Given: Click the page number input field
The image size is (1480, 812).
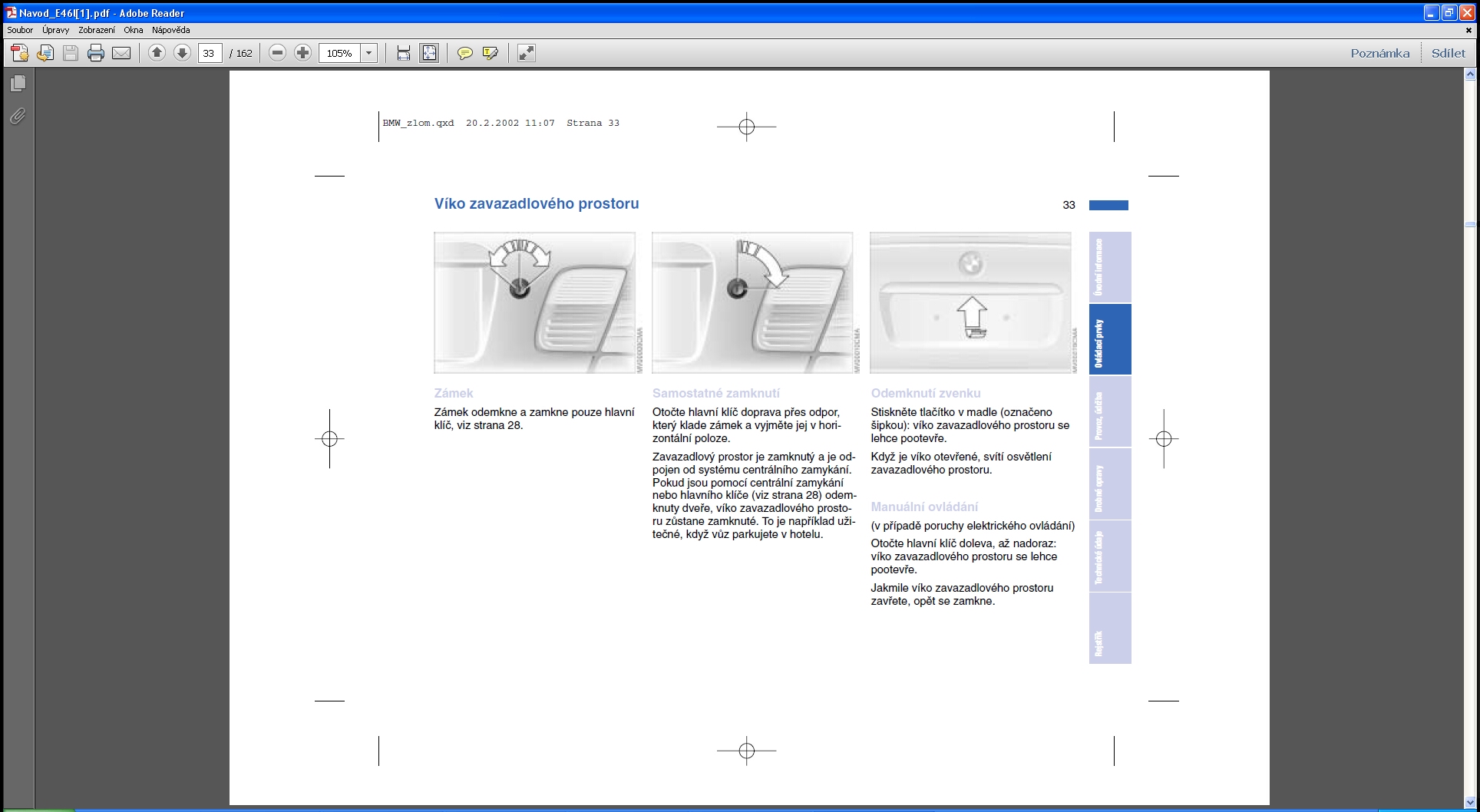Looking at the screenshot, I should coord(210,53).
